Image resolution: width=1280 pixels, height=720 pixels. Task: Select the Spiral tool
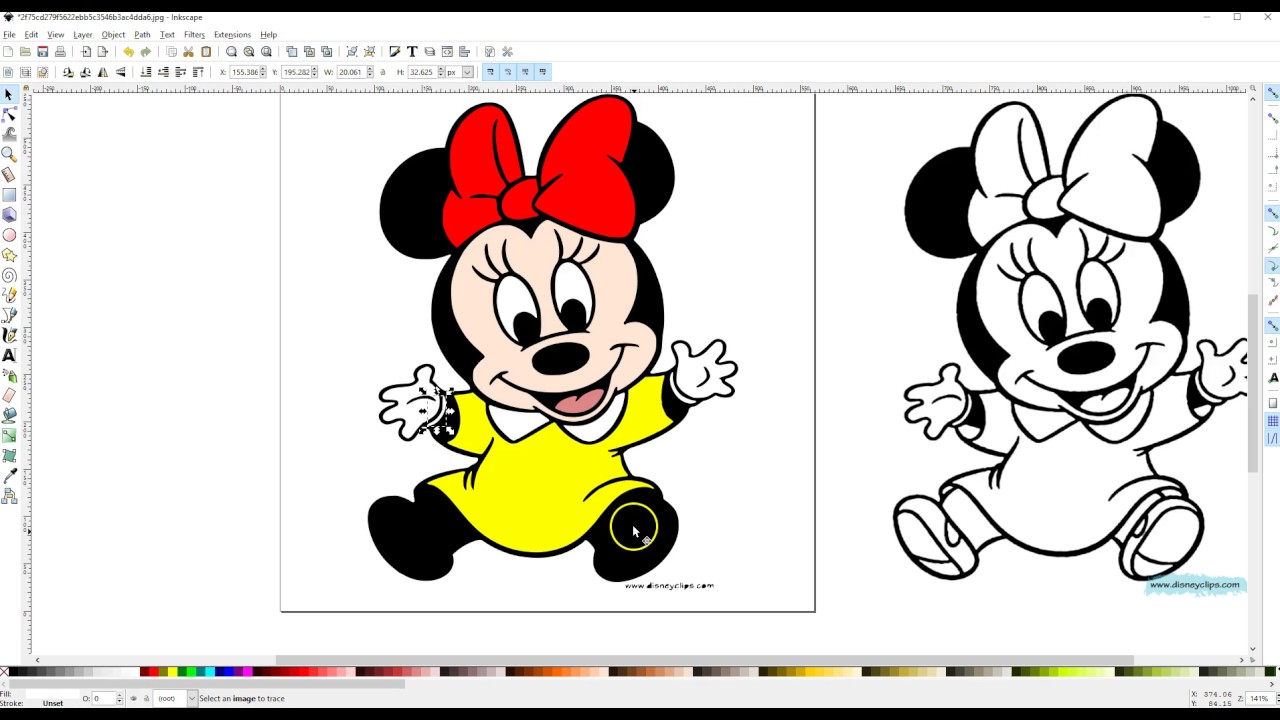(x=9, y=276)
